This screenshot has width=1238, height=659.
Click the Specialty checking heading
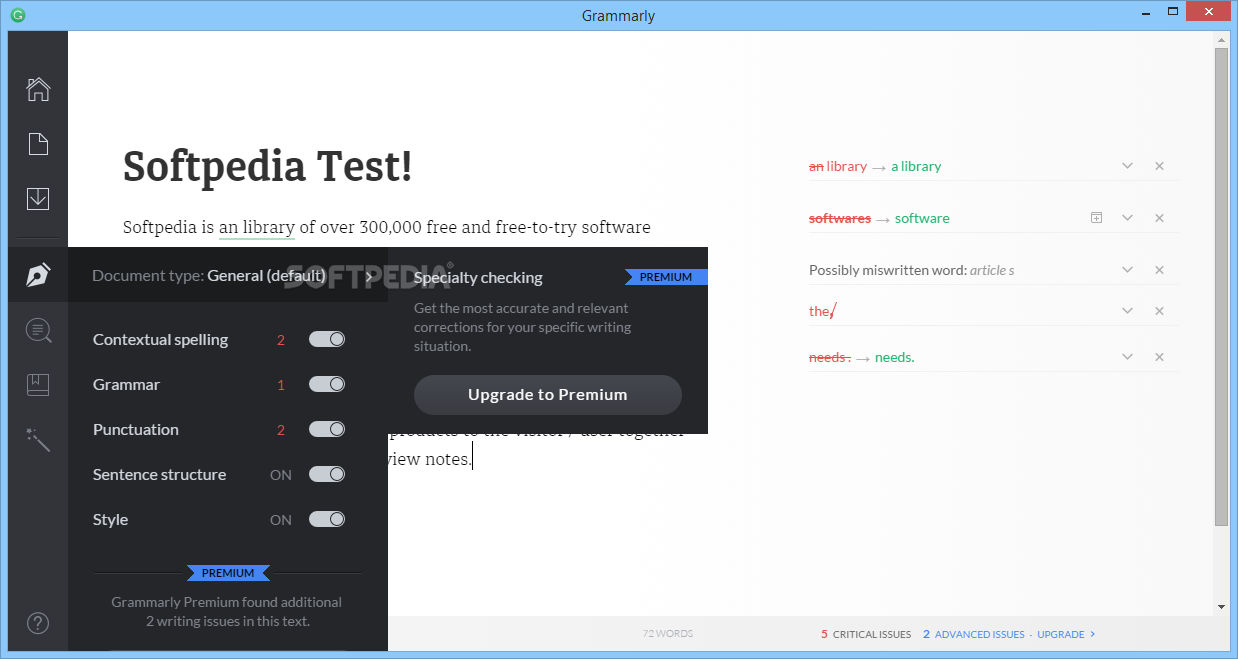click(x=478, y=278)
